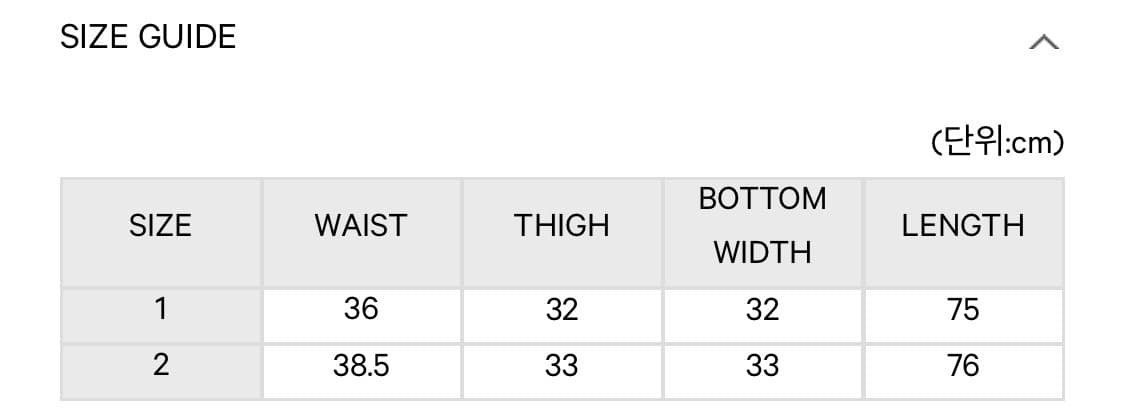Viewport: 1125px width, 409px height.
Task: Click the thigh value for size 1
Action: (x=562, y=310)
